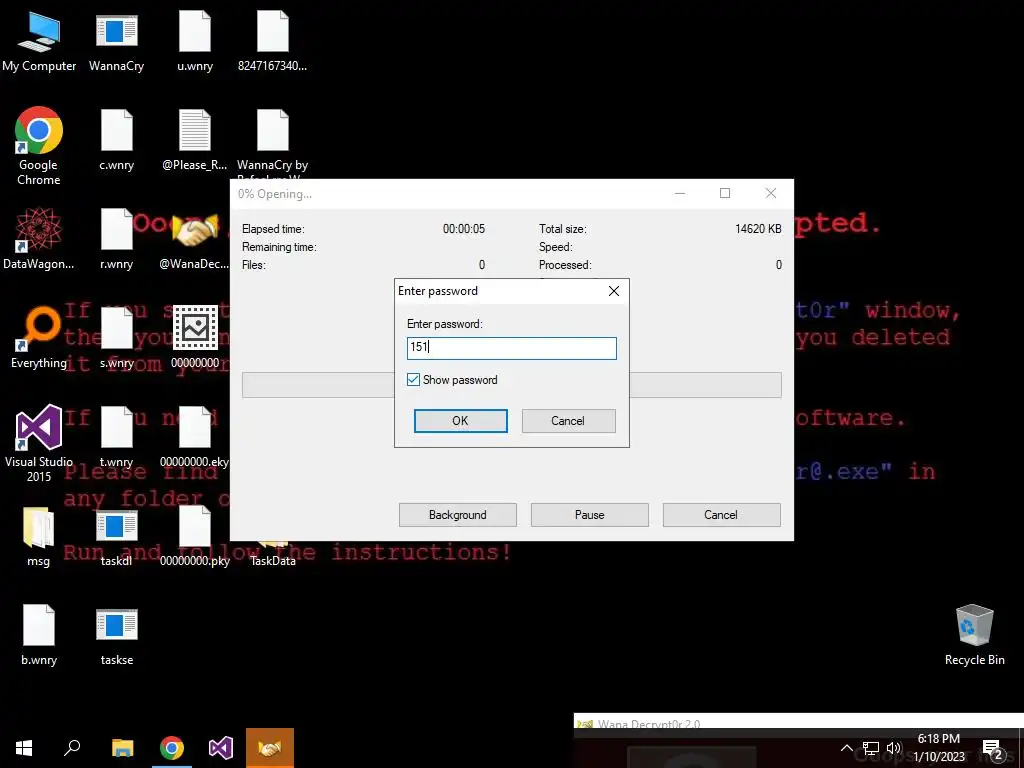The width and height of the screenshot is (1024, 768).
Task: Cancel the extraction in the Opening window
Action: [721, 515]
